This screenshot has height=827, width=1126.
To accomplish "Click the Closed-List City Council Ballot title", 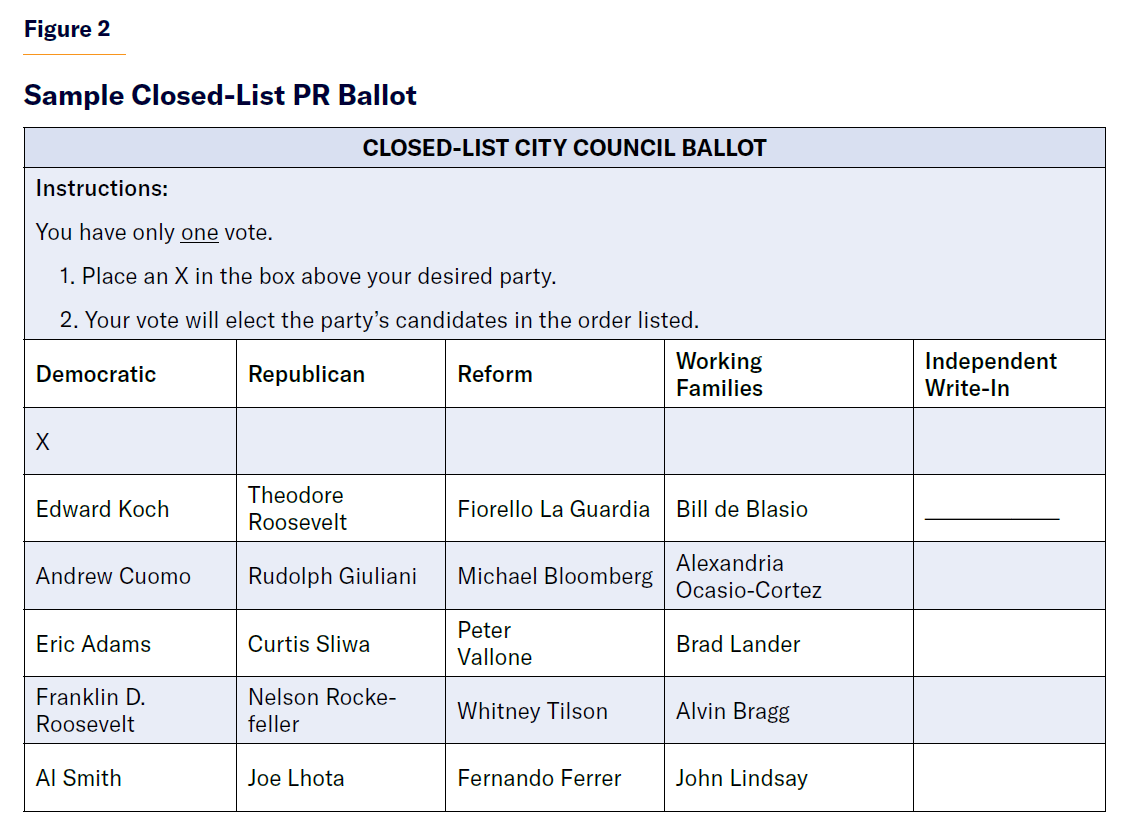I will 564,148.
